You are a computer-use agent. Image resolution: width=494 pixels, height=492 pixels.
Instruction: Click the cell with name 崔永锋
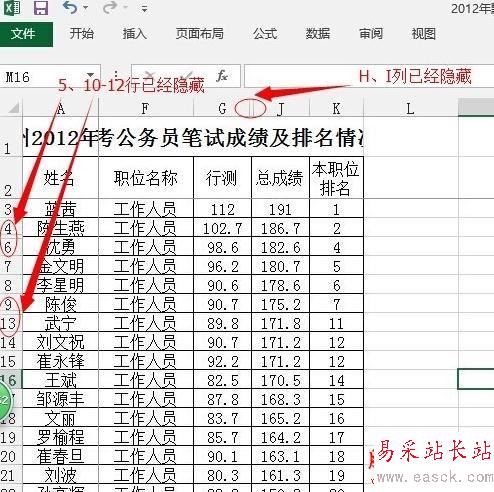[60, 361]
